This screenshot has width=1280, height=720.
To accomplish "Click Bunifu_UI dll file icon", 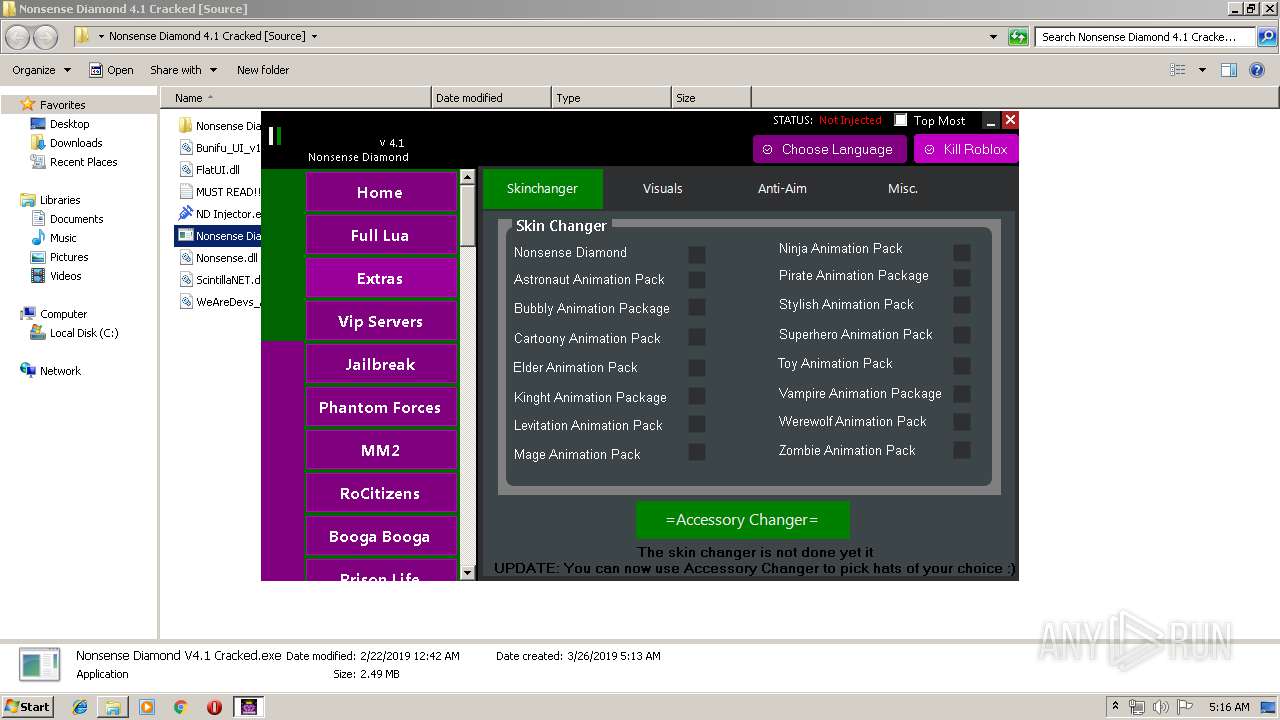I will pos(185,148).
